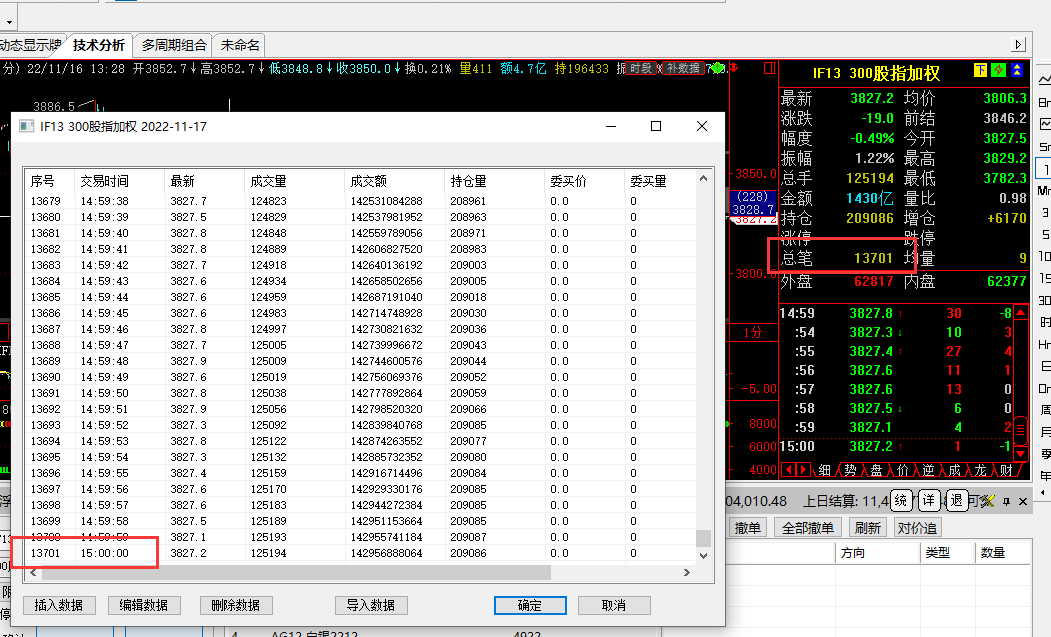Switch to the 多周期组合 tab
The height and width of the screenshot is (637, 1051).
pos(173,45)
